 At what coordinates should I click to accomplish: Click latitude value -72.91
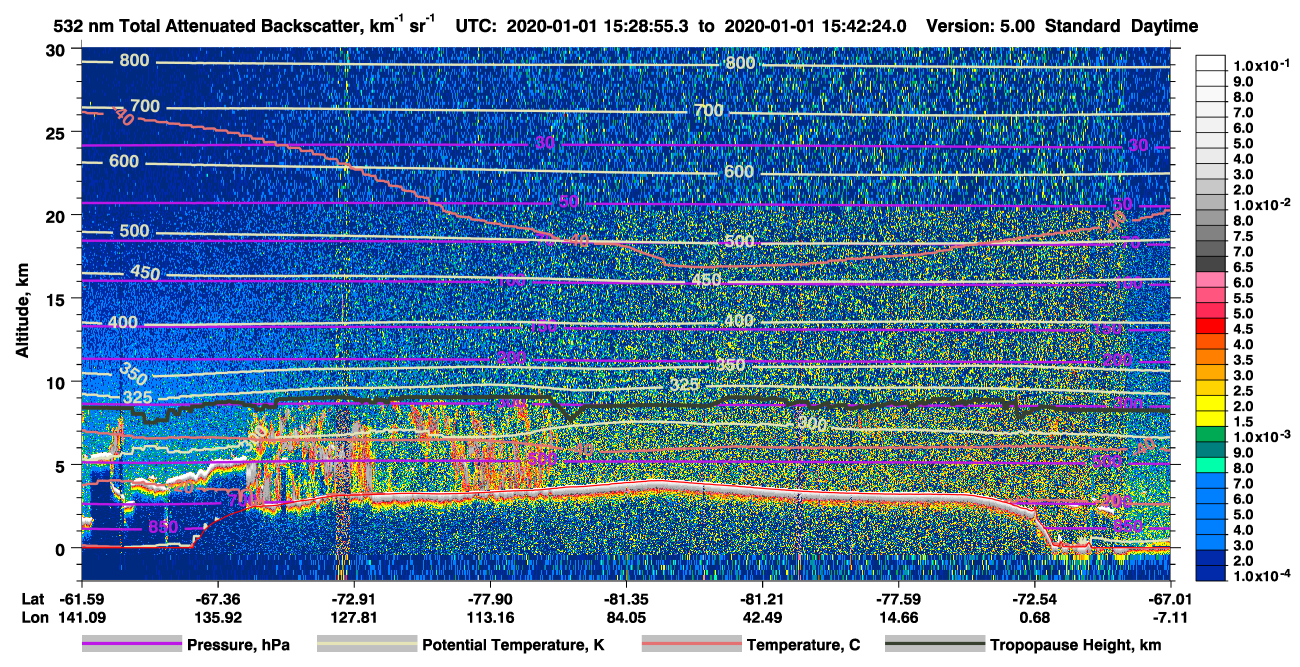pos(354,599)
